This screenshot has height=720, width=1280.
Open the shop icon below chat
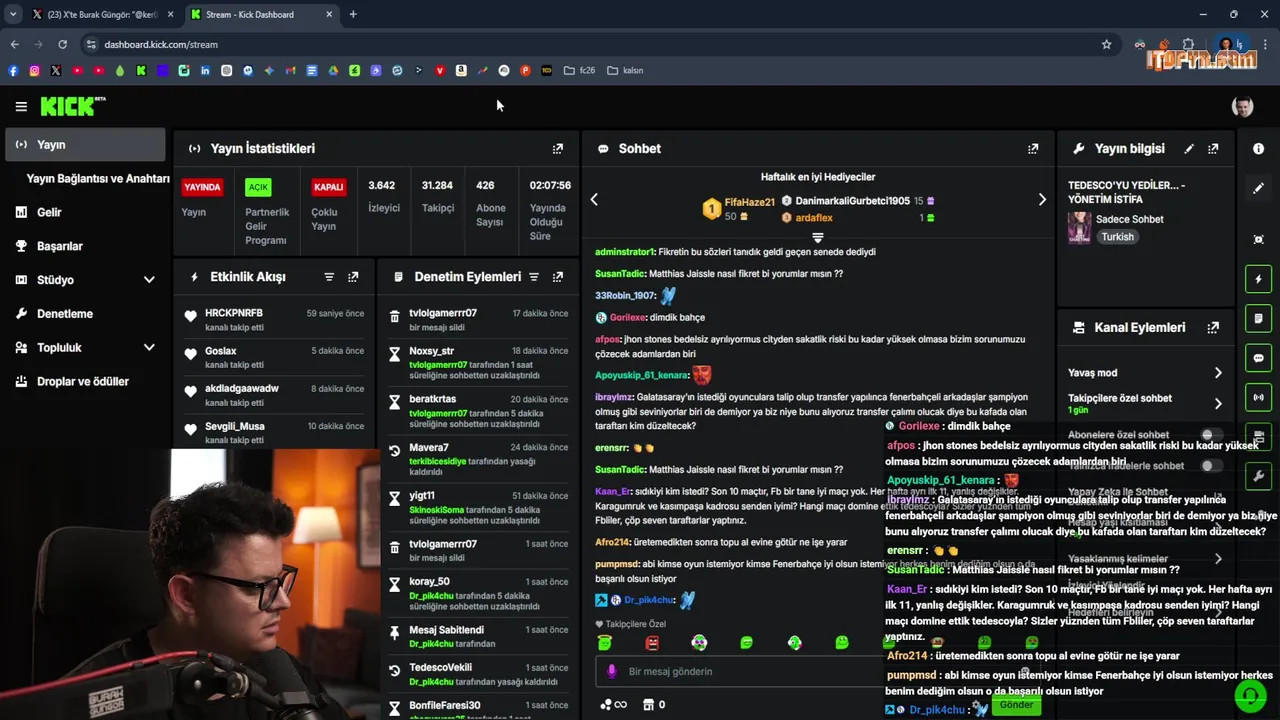click(648, 705)
